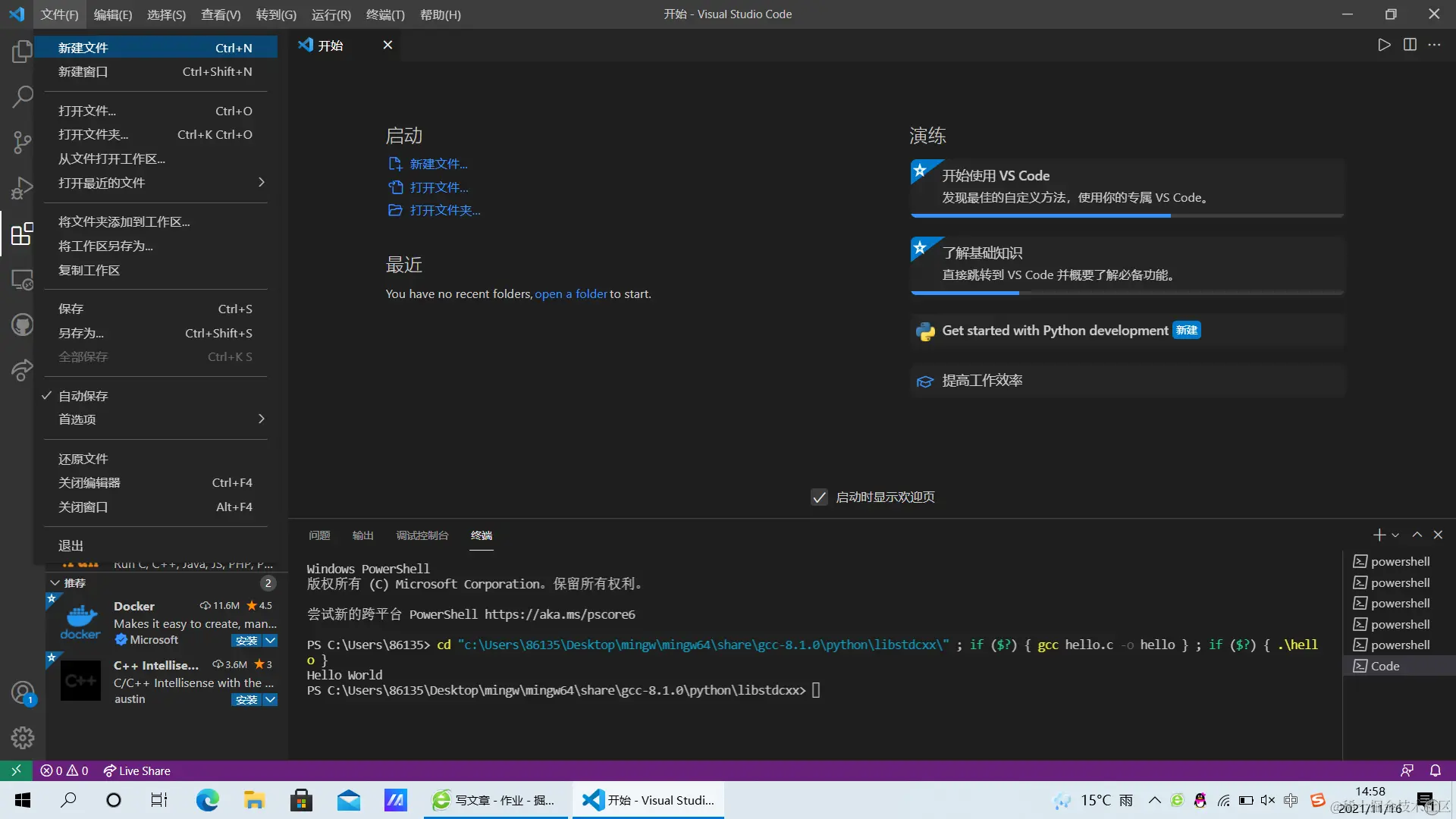Uncheck 启动时显示欢迎页 checkbox

[819, 497]
